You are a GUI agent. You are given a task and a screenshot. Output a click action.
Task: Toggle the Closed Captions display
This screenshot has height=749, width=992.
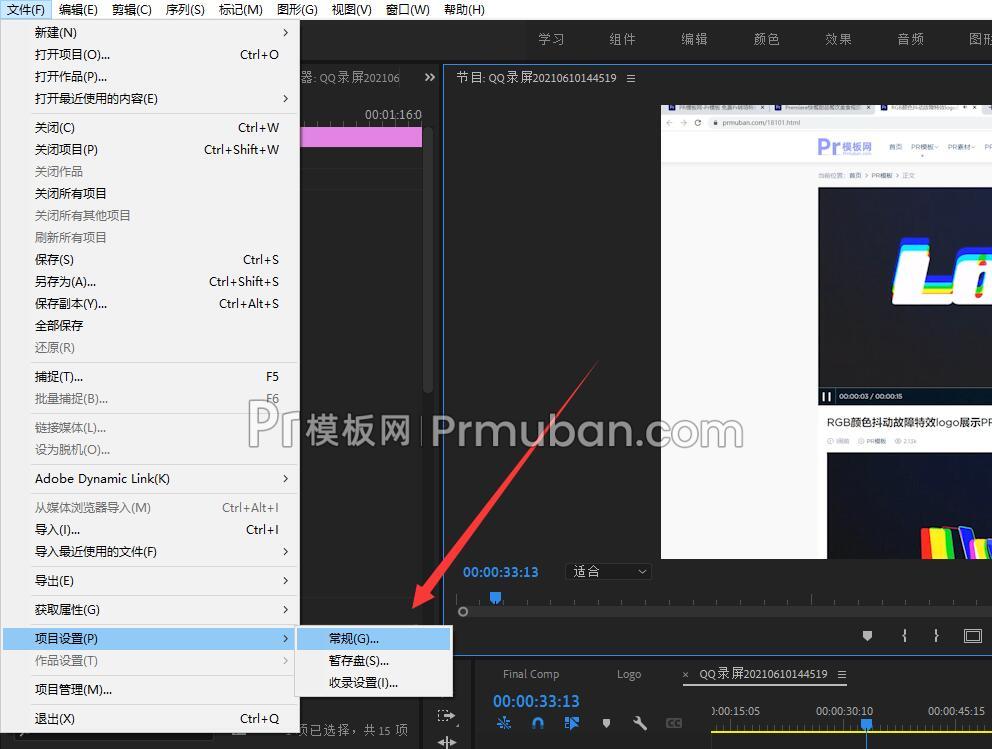pos(674,722)
